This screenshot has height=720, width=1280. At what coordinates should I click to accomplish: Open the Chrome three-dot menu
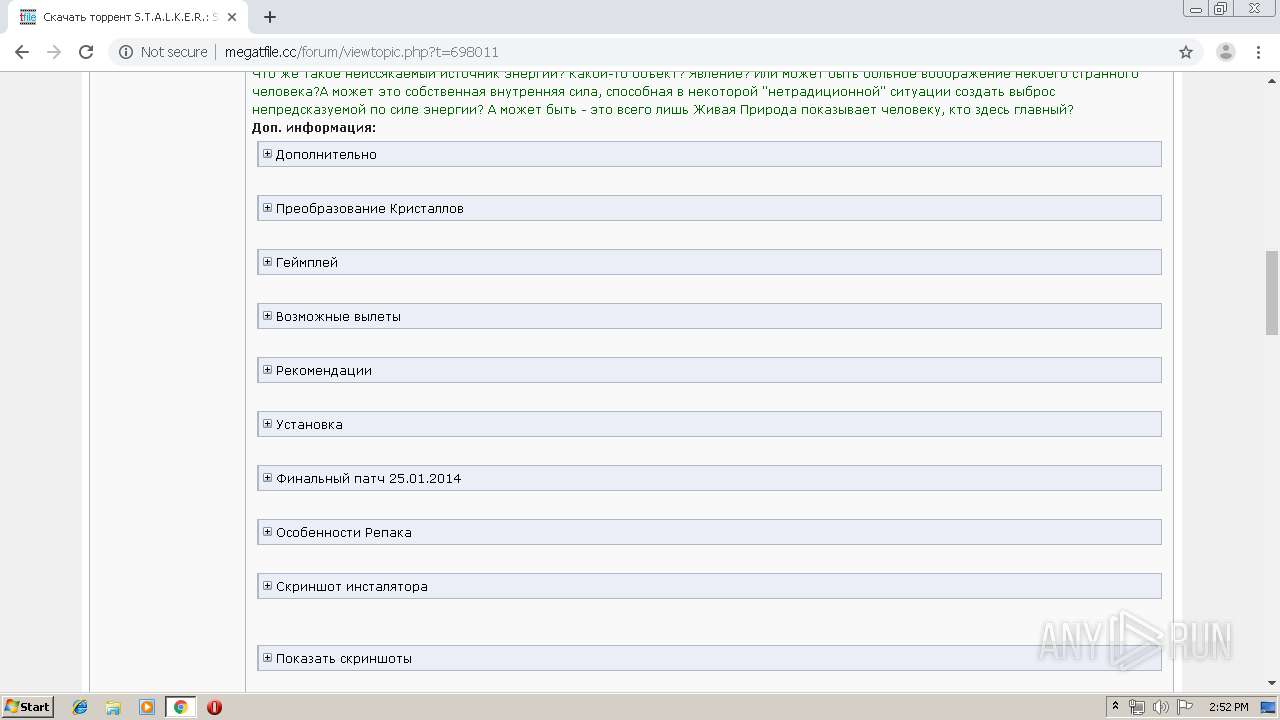pos(1259,52)
